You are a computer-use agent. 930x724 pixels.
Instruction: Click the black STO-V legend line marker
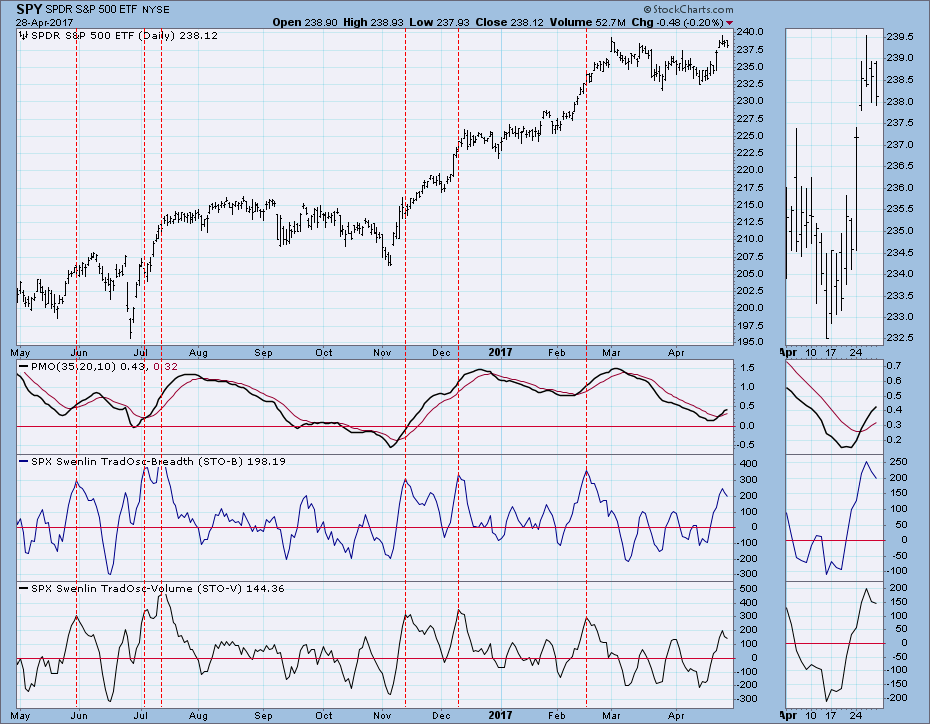pos(24,588)
